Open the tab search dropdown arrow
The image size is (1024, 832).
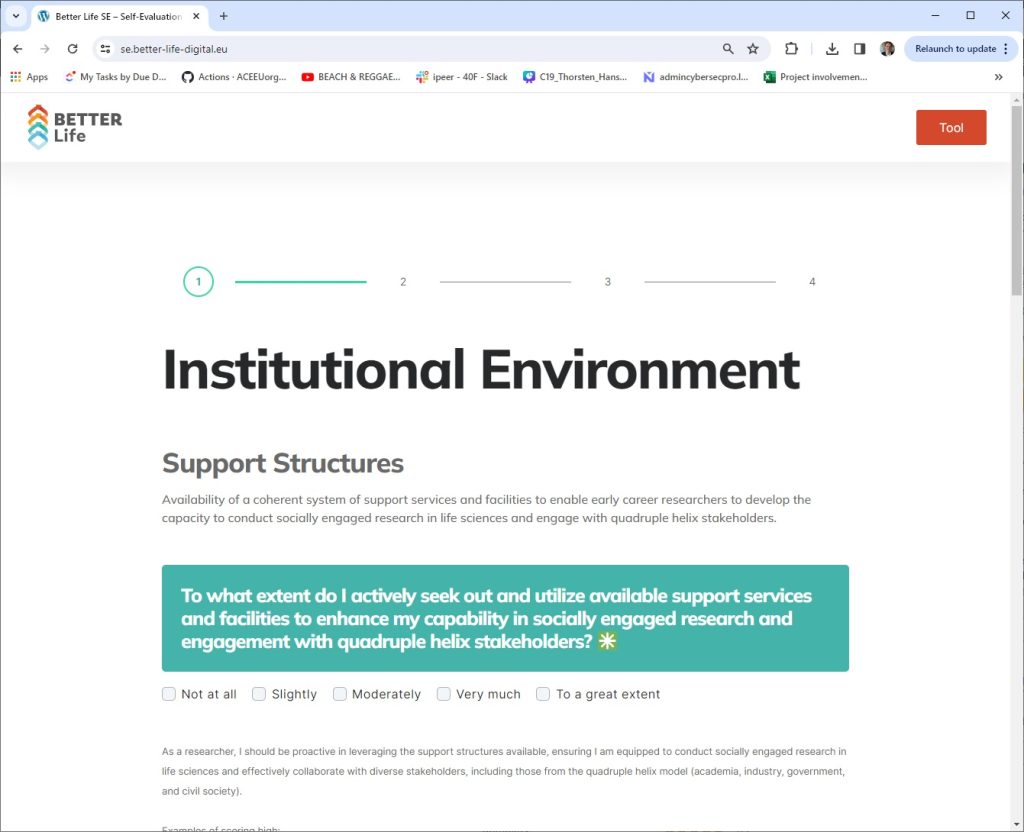click(16, 16)
